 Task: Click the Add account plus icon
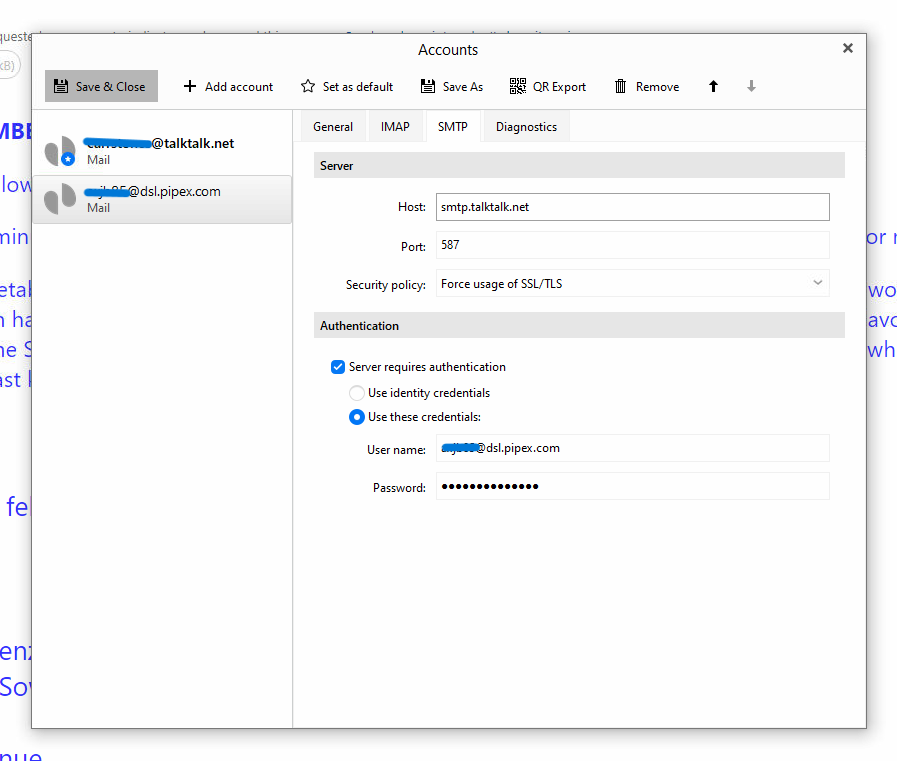tap(190, 87)
